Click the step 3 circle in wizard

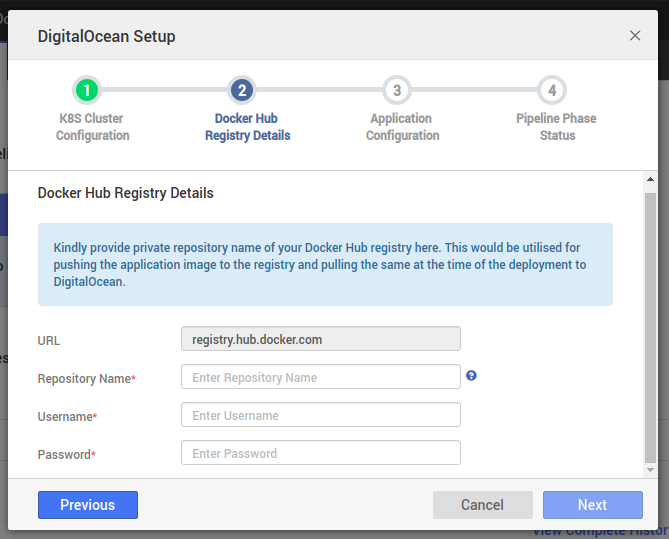pos(397,91)
